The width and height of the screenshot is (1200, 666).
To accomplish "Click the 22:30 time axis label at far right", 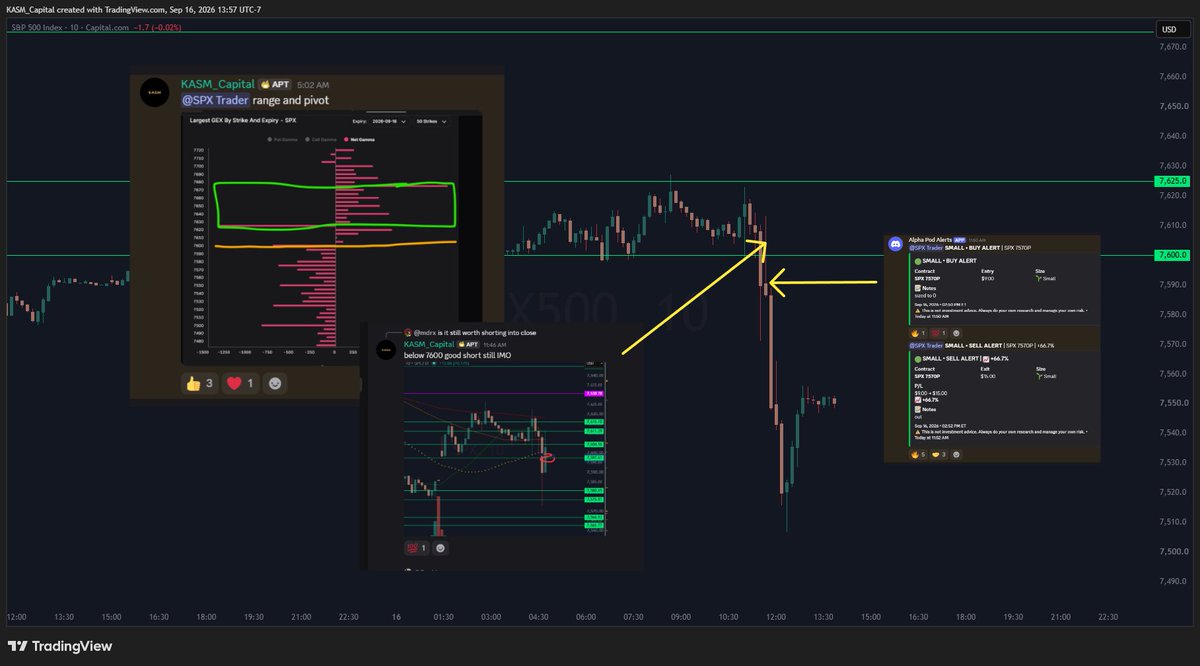I will click(1107, 616).
